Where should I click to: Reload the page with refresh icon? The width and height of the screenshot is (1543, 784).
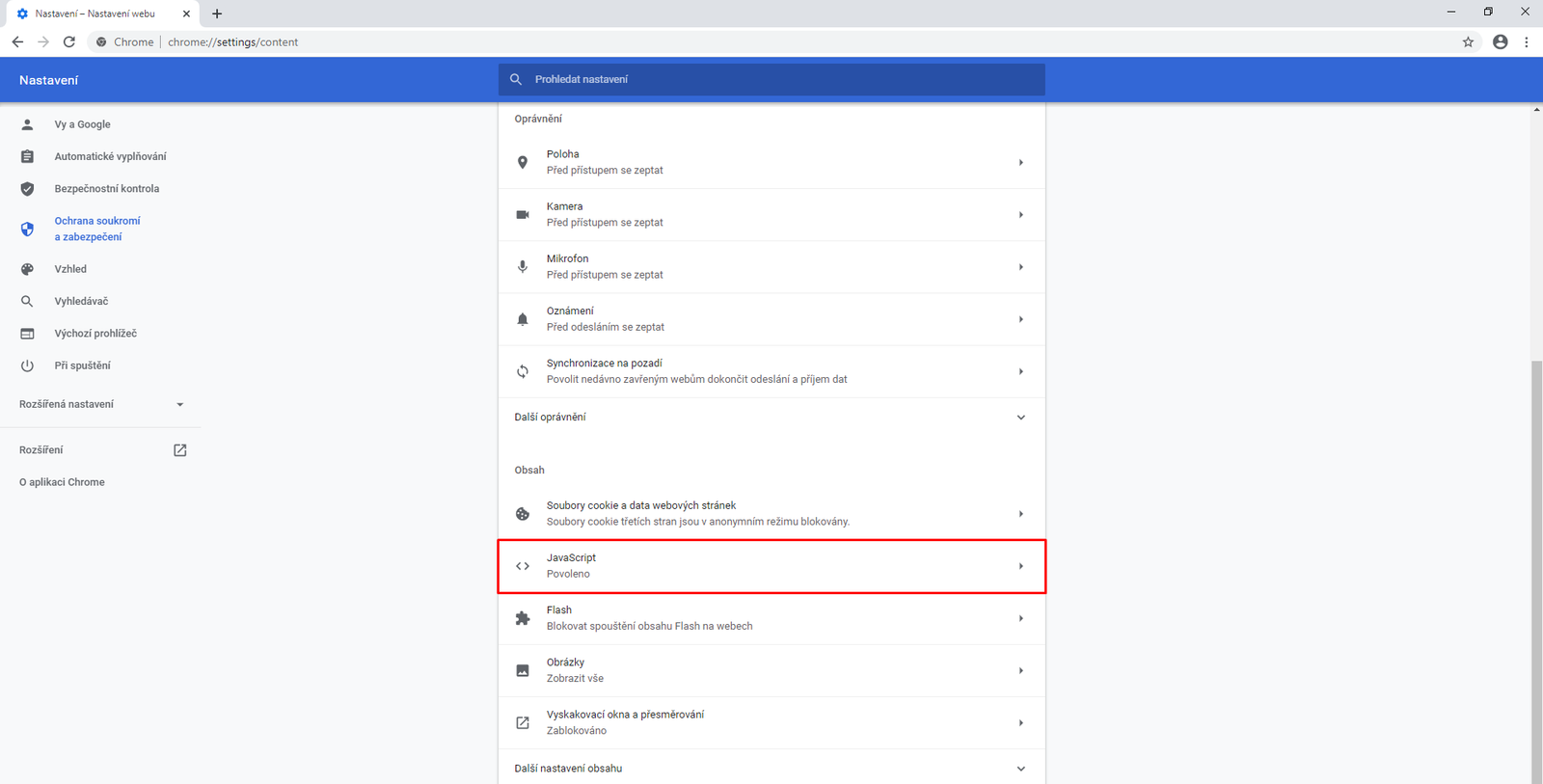[x=69, y=42]
